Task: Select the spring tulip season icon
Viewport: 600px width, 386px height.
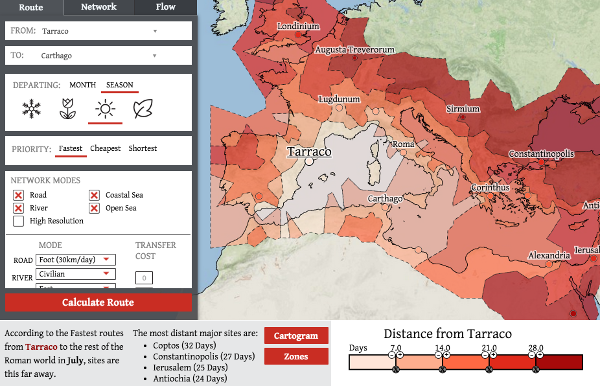Action: click(x=68, y=109)
